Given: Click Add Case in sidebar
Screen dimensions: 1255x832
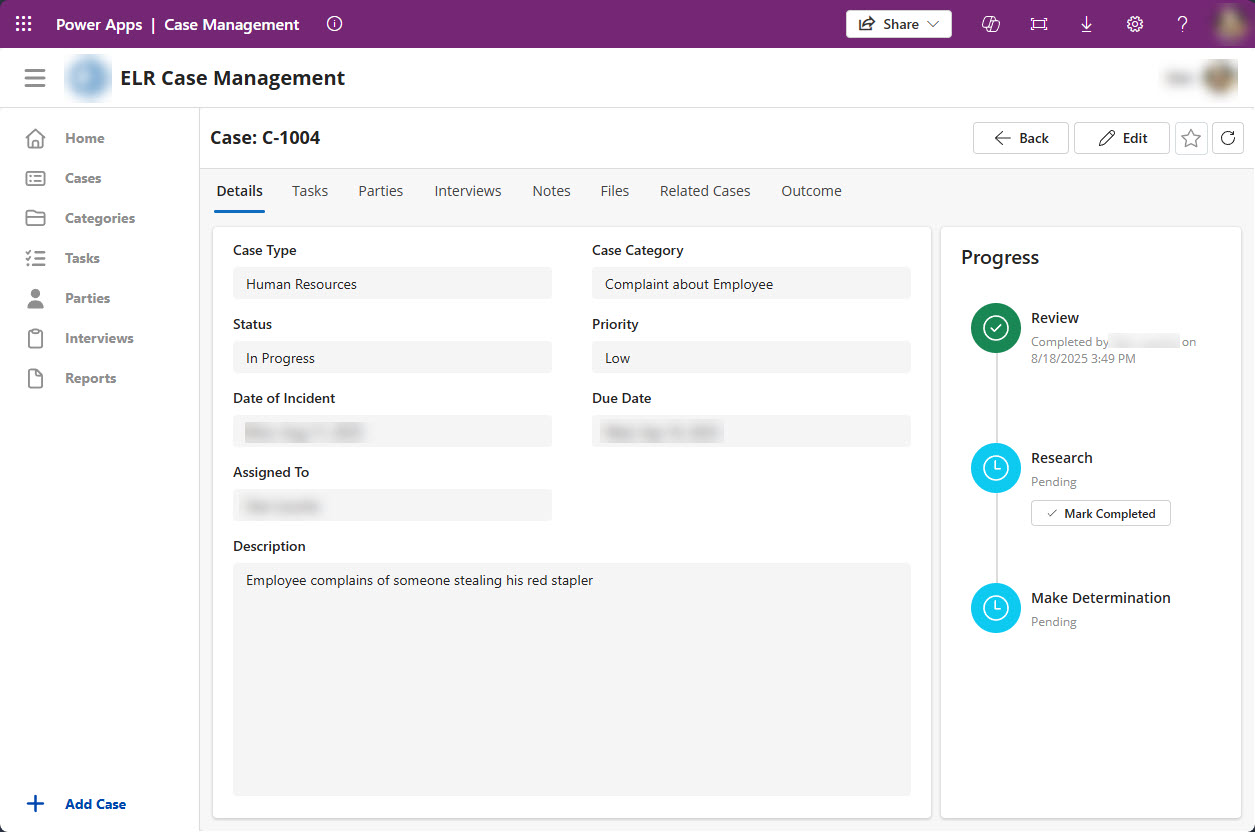Looking at the screenshot, I should 95,804.
